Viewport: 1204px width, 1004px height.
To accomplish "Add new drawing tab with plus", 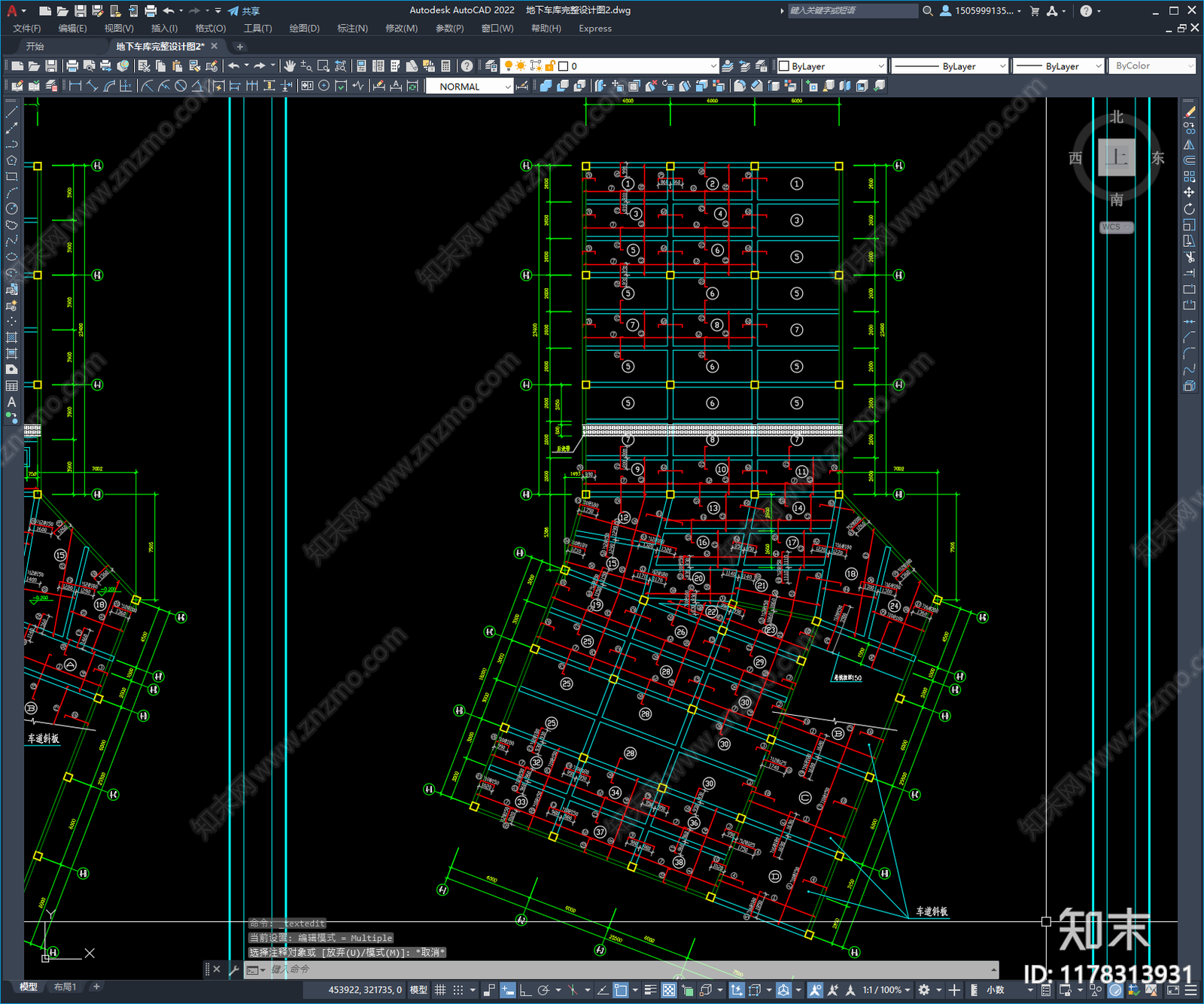I will pyautogui.click(x=240, y=47).
